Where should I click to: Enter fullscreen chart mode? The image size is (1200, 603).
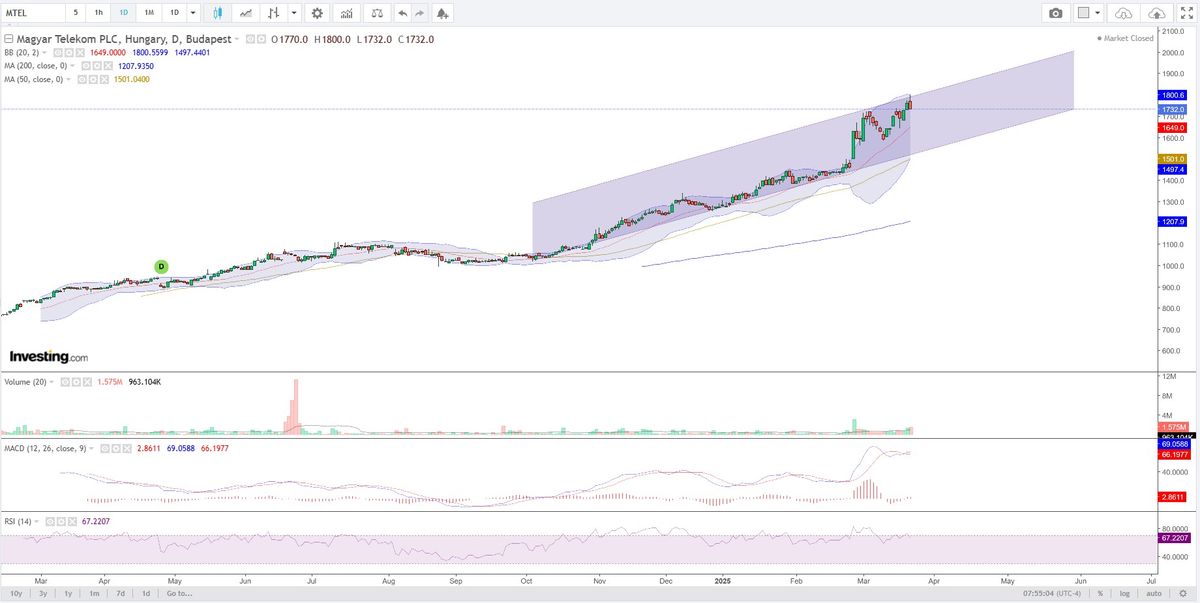(1186, 13)
